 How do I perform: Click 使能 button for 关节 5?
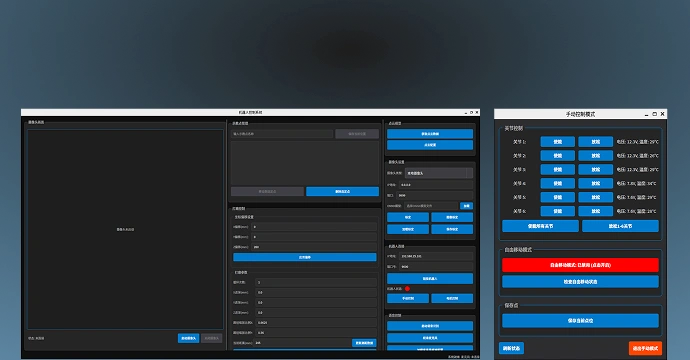click(558, 197)
